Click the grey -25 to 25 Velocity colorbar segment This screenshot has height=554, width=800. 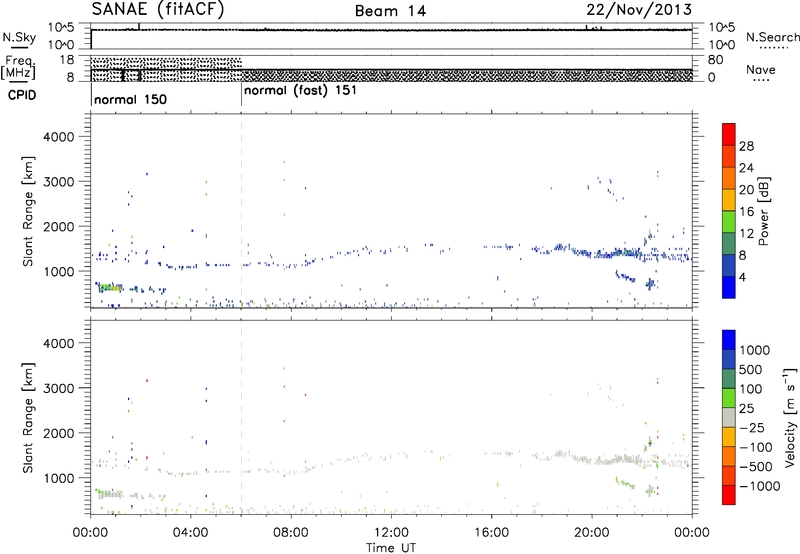point(729,418)
